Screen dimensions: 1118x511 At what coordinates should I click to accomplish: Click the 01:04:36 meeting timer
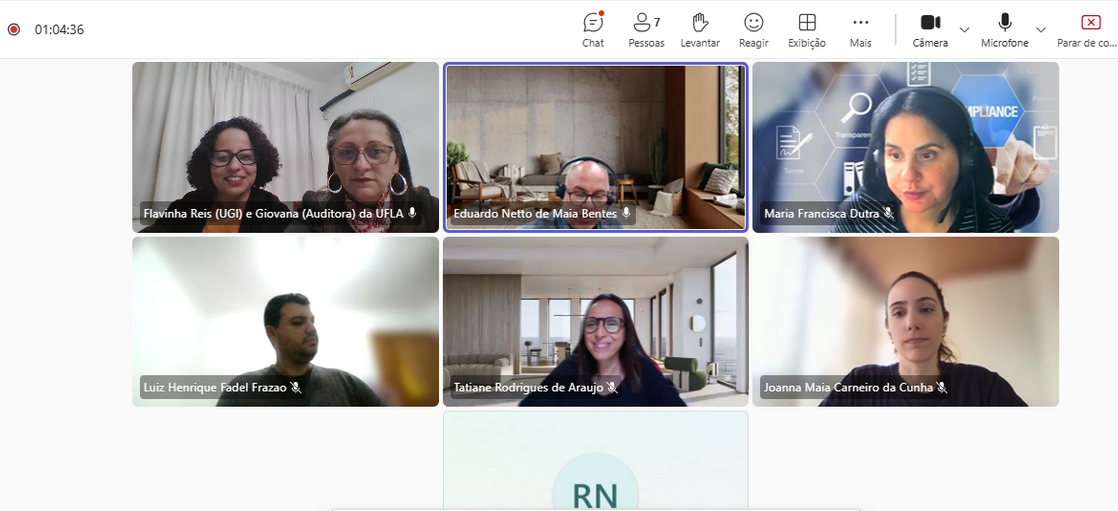click(59, 29)
